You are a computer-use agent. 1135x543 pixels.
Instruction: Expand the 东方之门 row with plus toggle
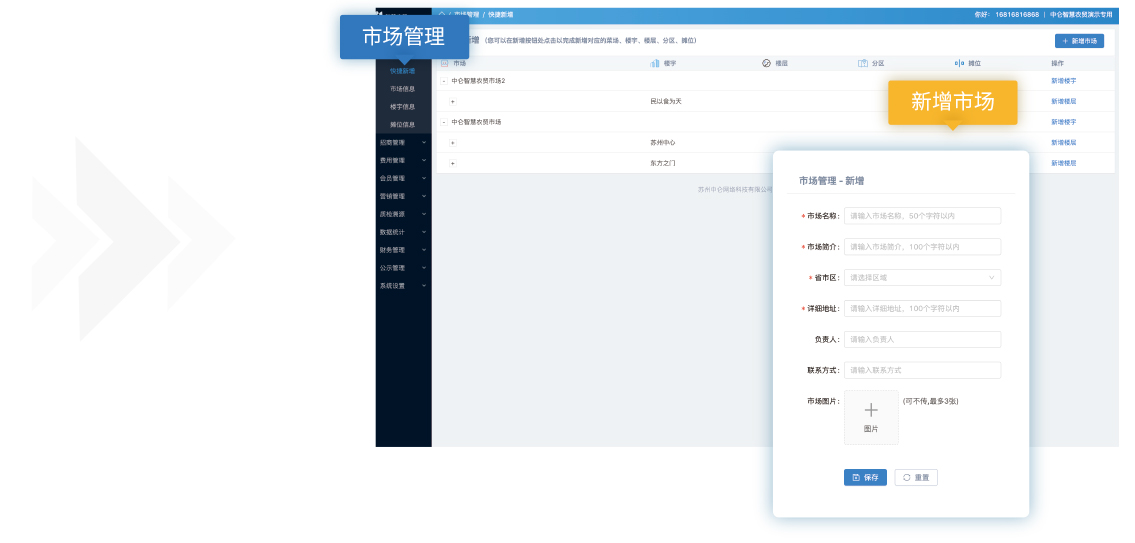452,163
